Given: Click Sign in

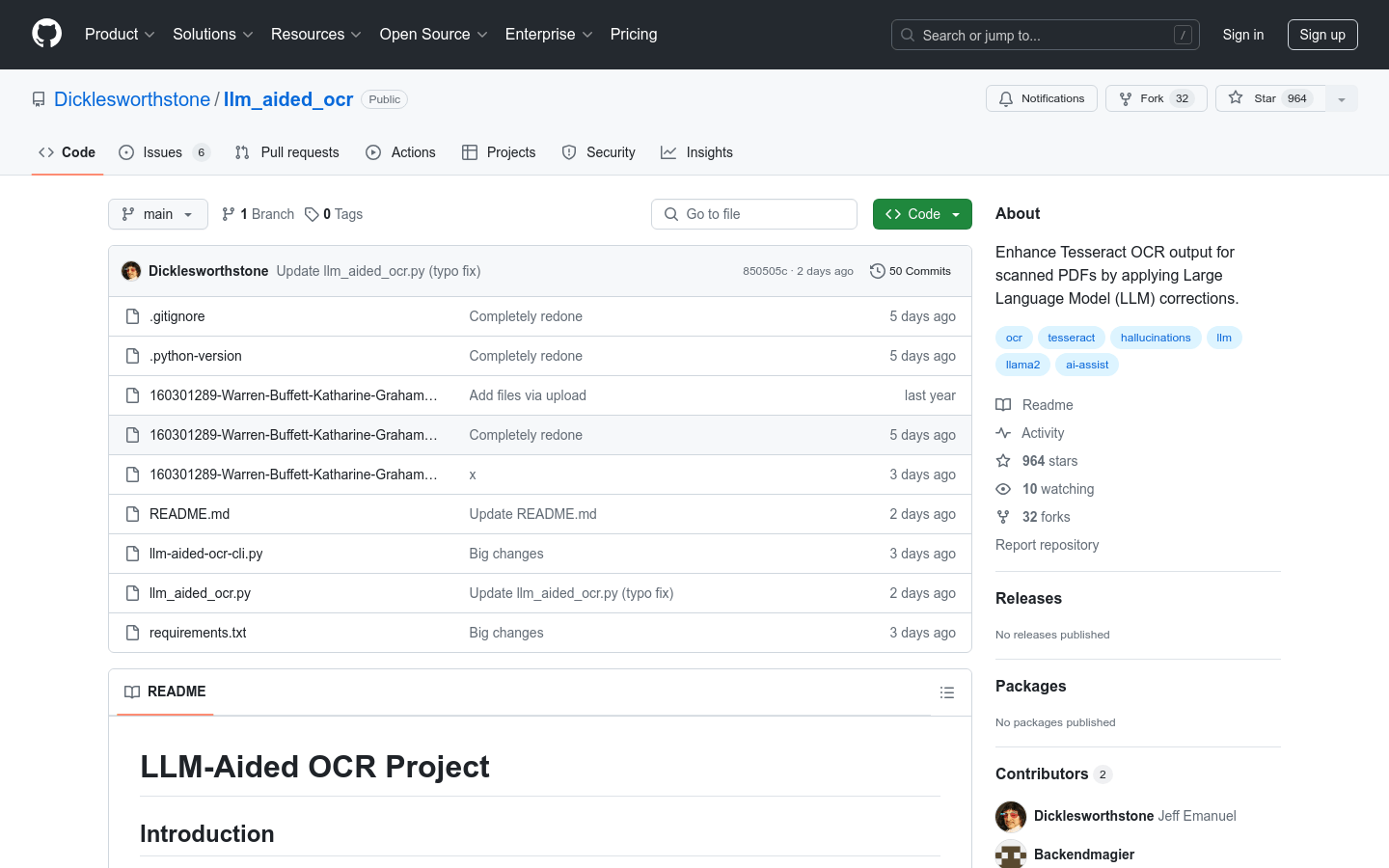Looking at the screenshot, I should click(1243, 35).
